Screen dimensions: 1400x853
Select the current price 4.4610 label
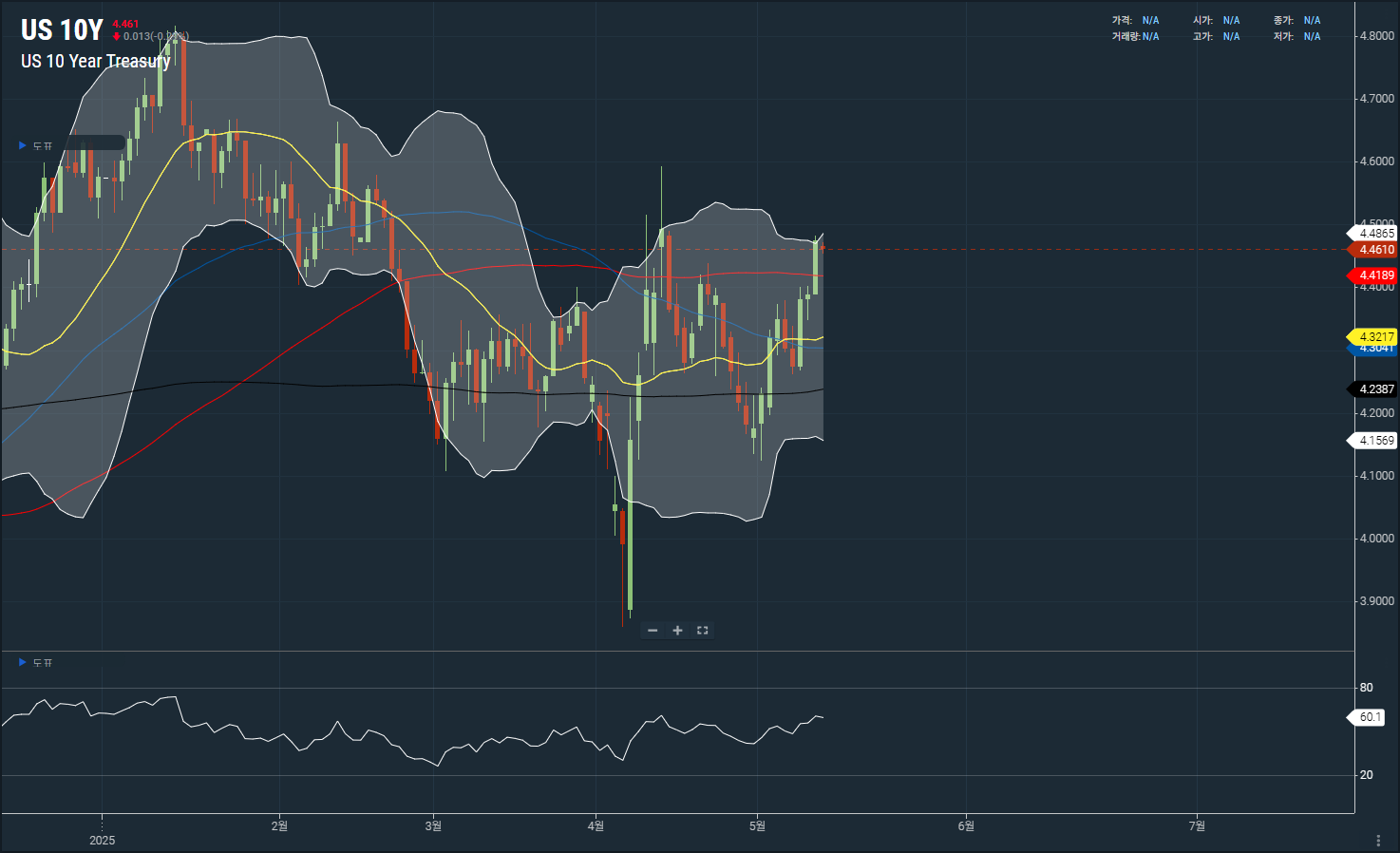coord(1375,250)
